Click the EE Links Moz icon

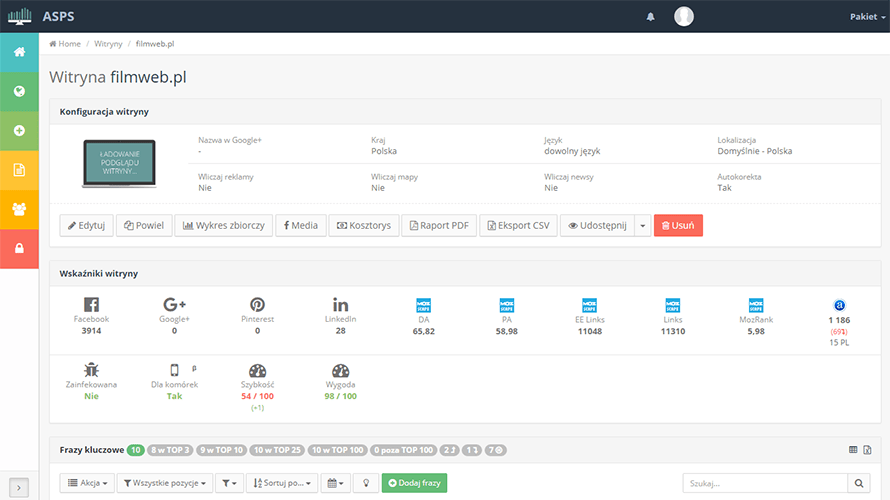(590, 305)
